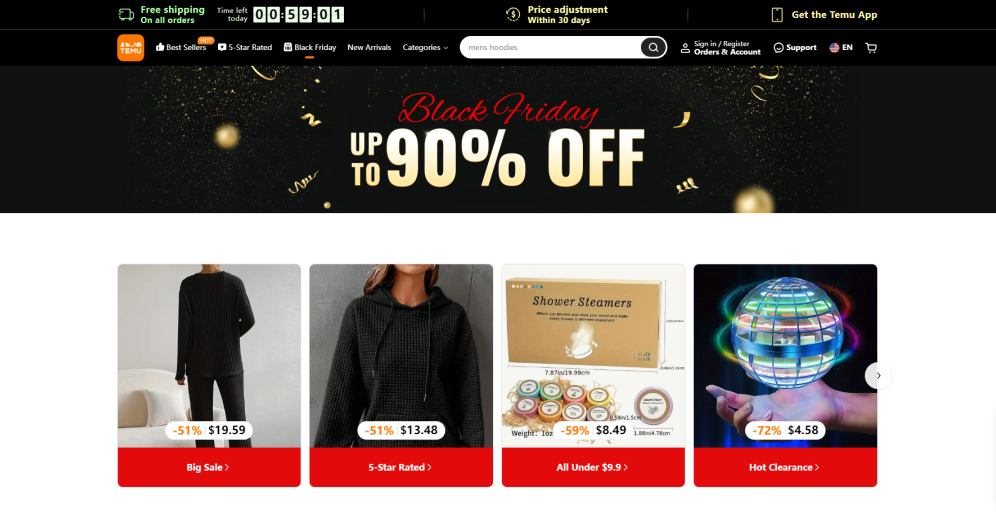
Task: Click the price adjustment dollar icon
Action: tap(513, 15)
